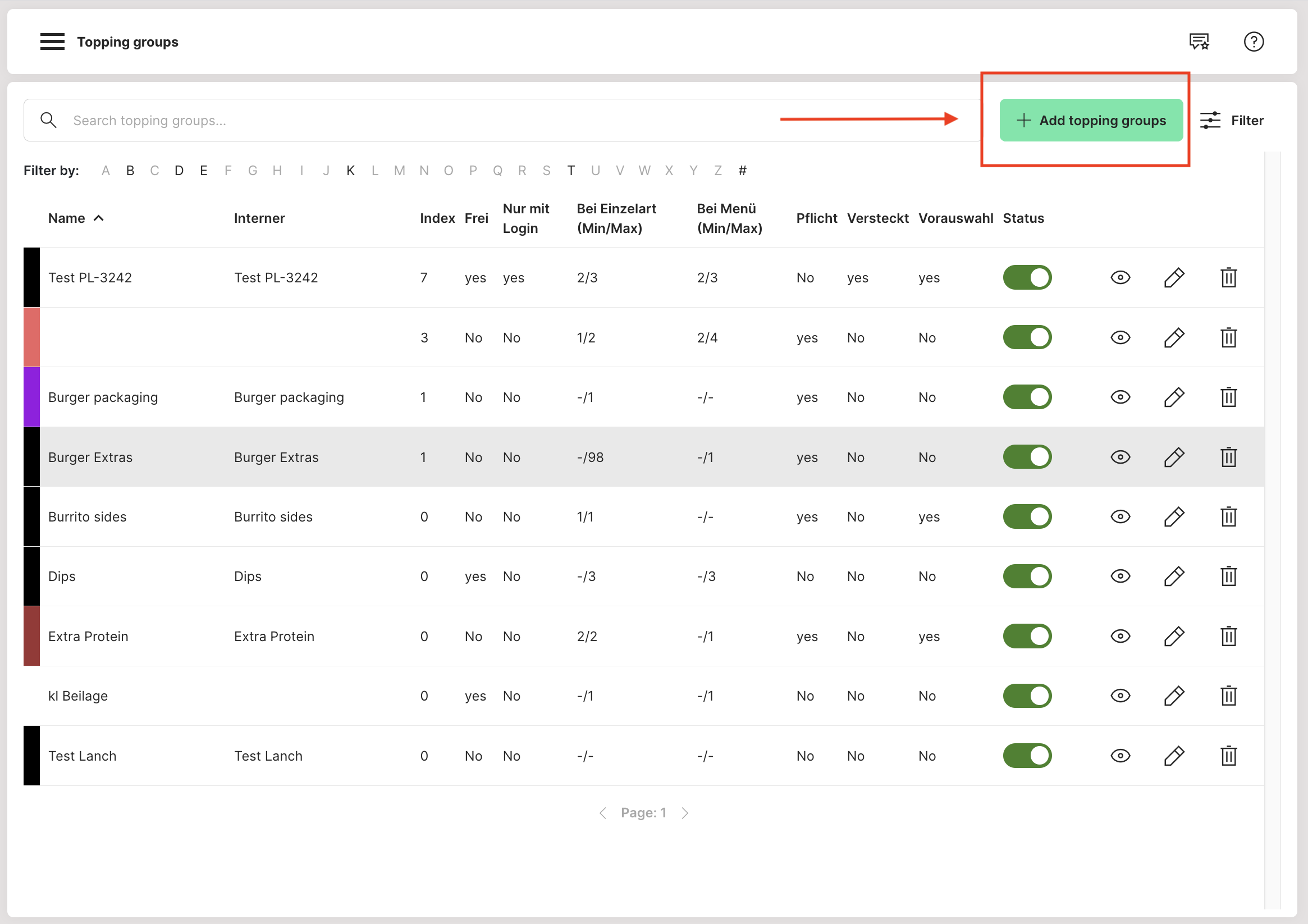Toggle status of Burrito sides
Screen dimensions: 1308x924
tap(1027, 516)
